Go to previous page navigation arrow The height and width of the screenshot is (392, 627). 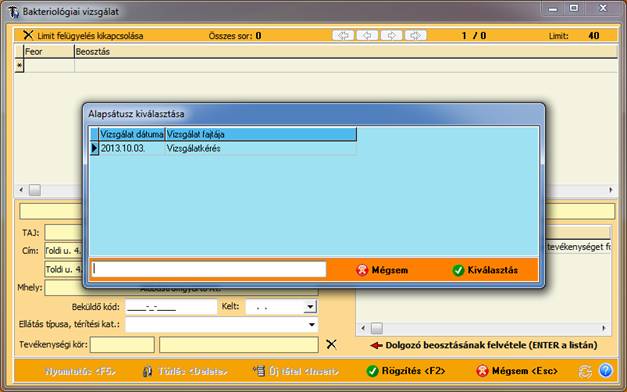[x=367, y=36]
